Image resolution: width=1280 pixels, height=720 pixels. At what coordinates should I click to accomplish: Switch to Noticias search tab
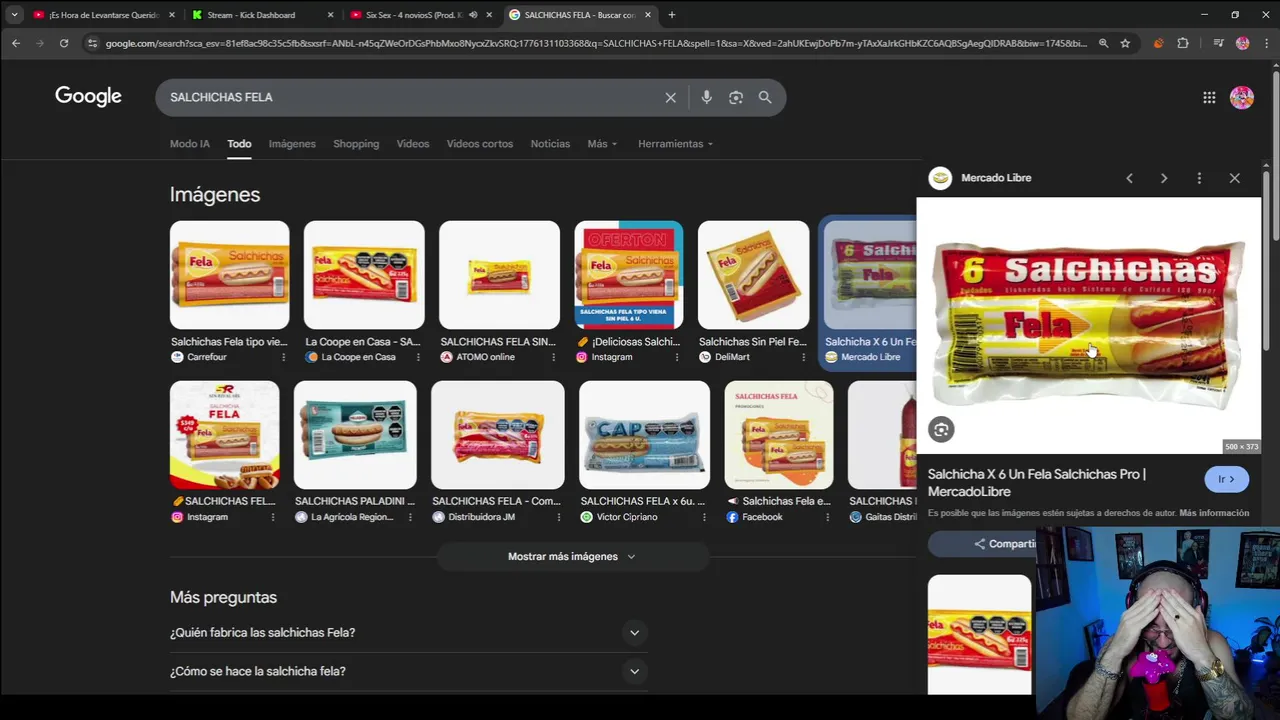click(x=550, y=144)
